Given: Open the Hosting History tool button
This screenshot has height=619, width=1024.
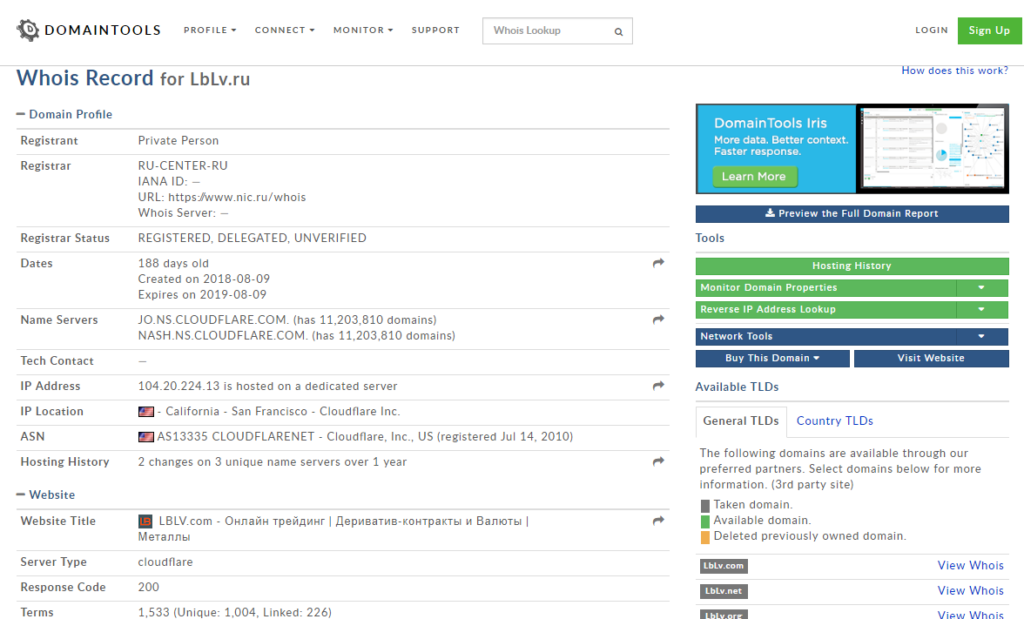Looking at the screenshot, I should [x=852, y=266].
